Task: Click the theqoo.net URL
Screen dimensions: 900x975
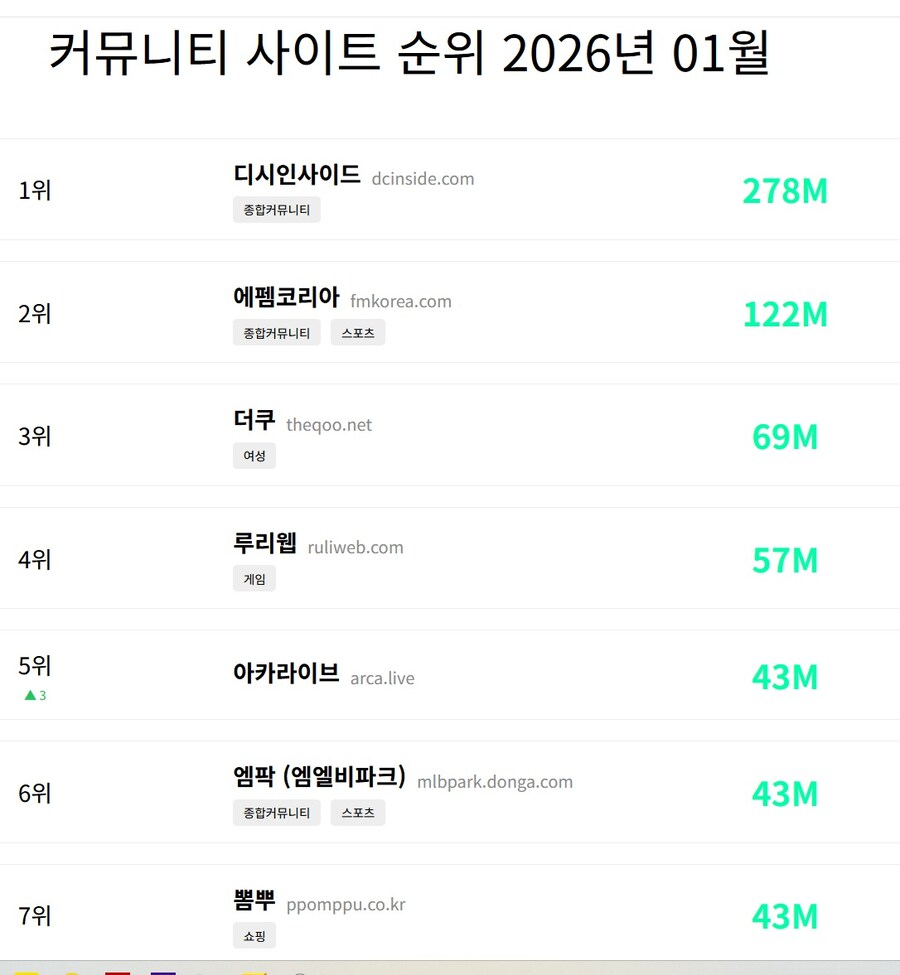Action: [x=328, y=425]
